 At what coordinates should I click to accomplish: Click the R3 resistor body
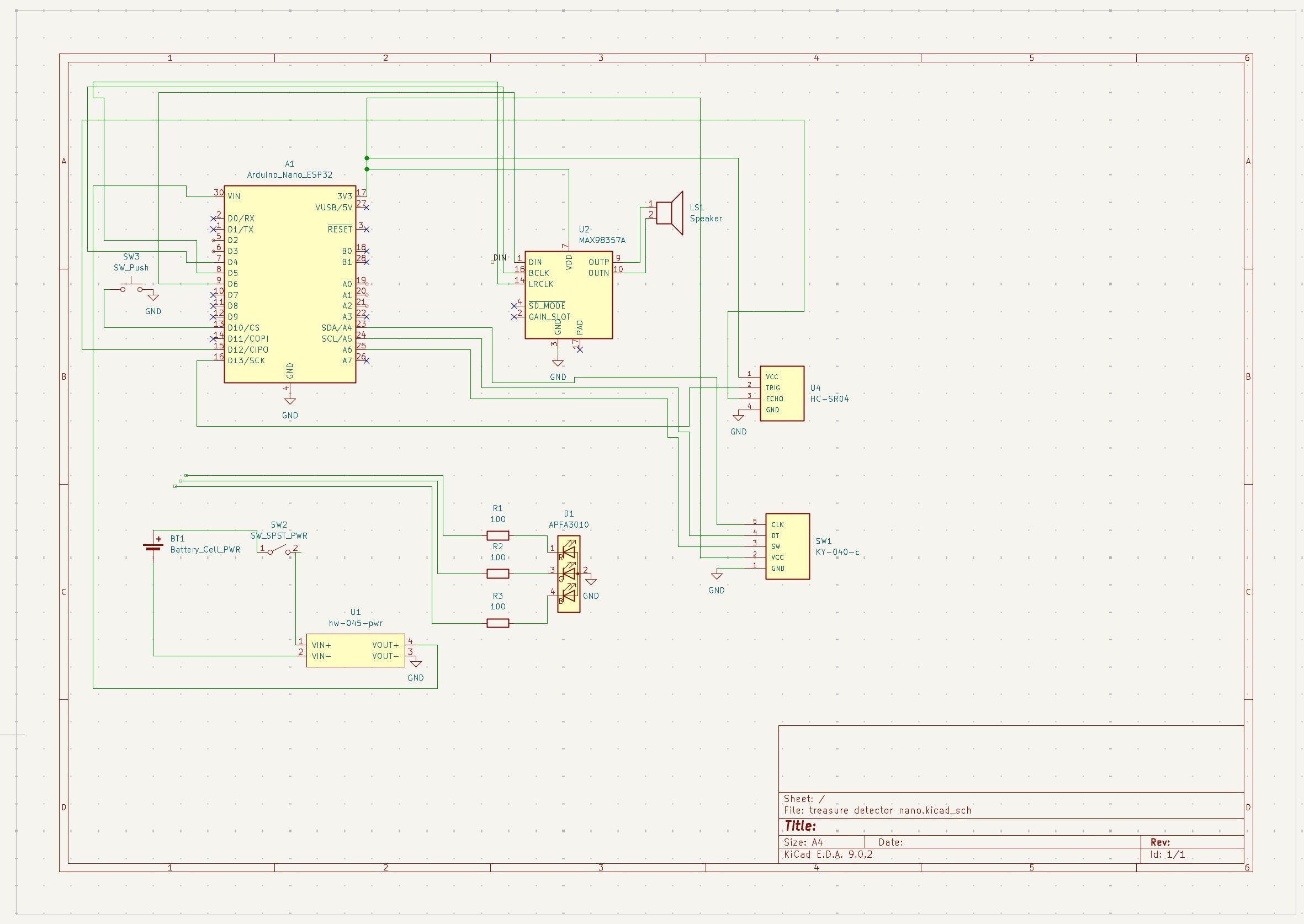pyautogui.click(x=498, y=623)
